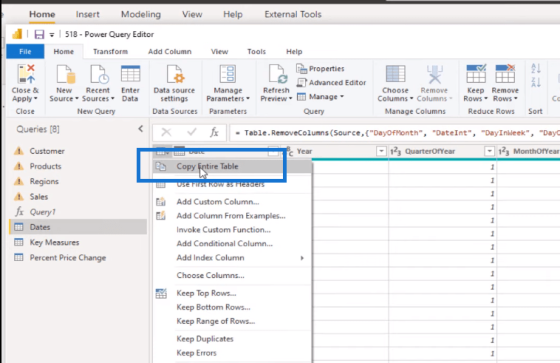The width and height of the screenshot is (560, 363).
Task: Click the Keep Rows icon
Action: coord(476,74)
